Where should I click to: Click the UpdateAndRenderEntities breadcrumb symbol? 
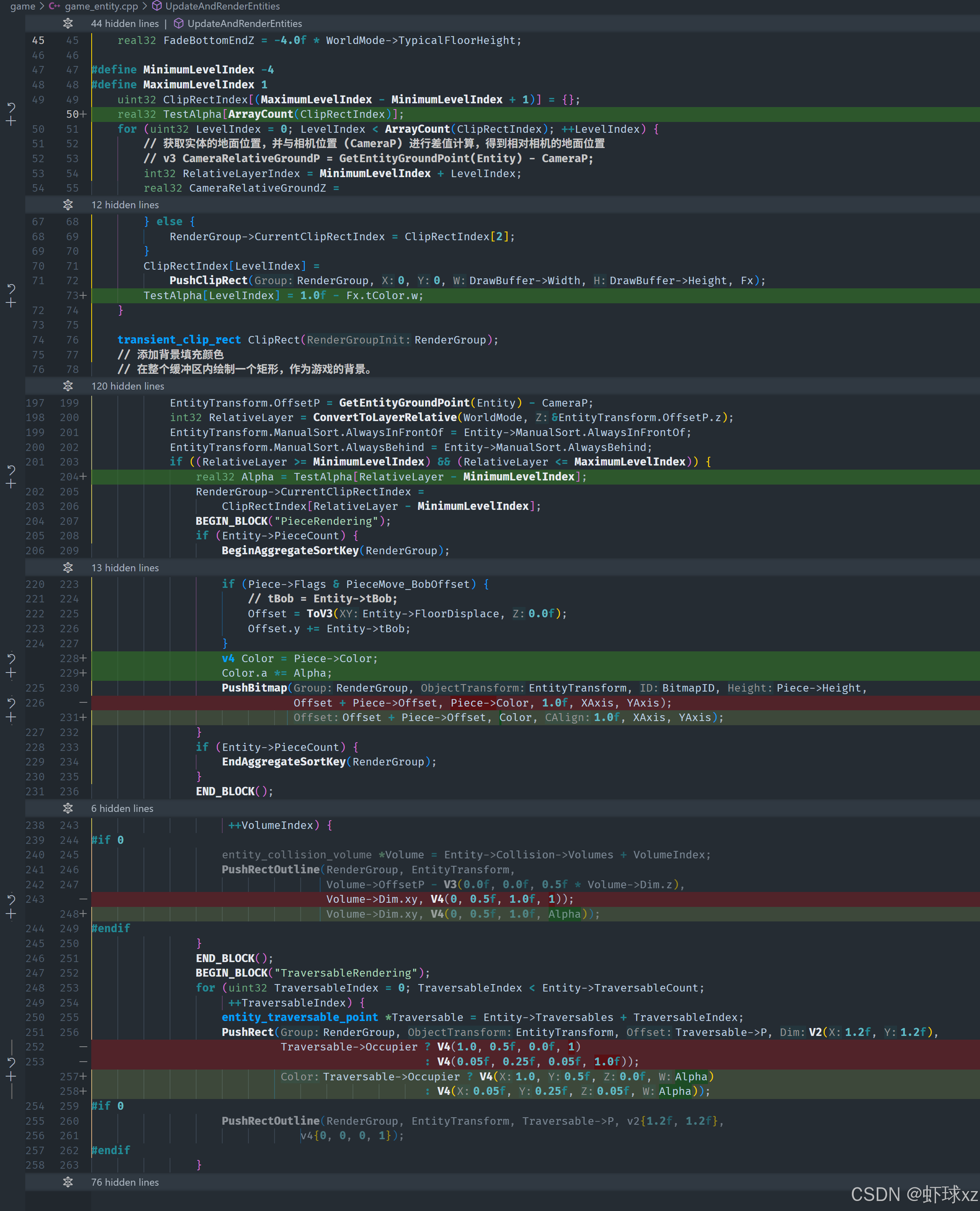pos(222,6)
